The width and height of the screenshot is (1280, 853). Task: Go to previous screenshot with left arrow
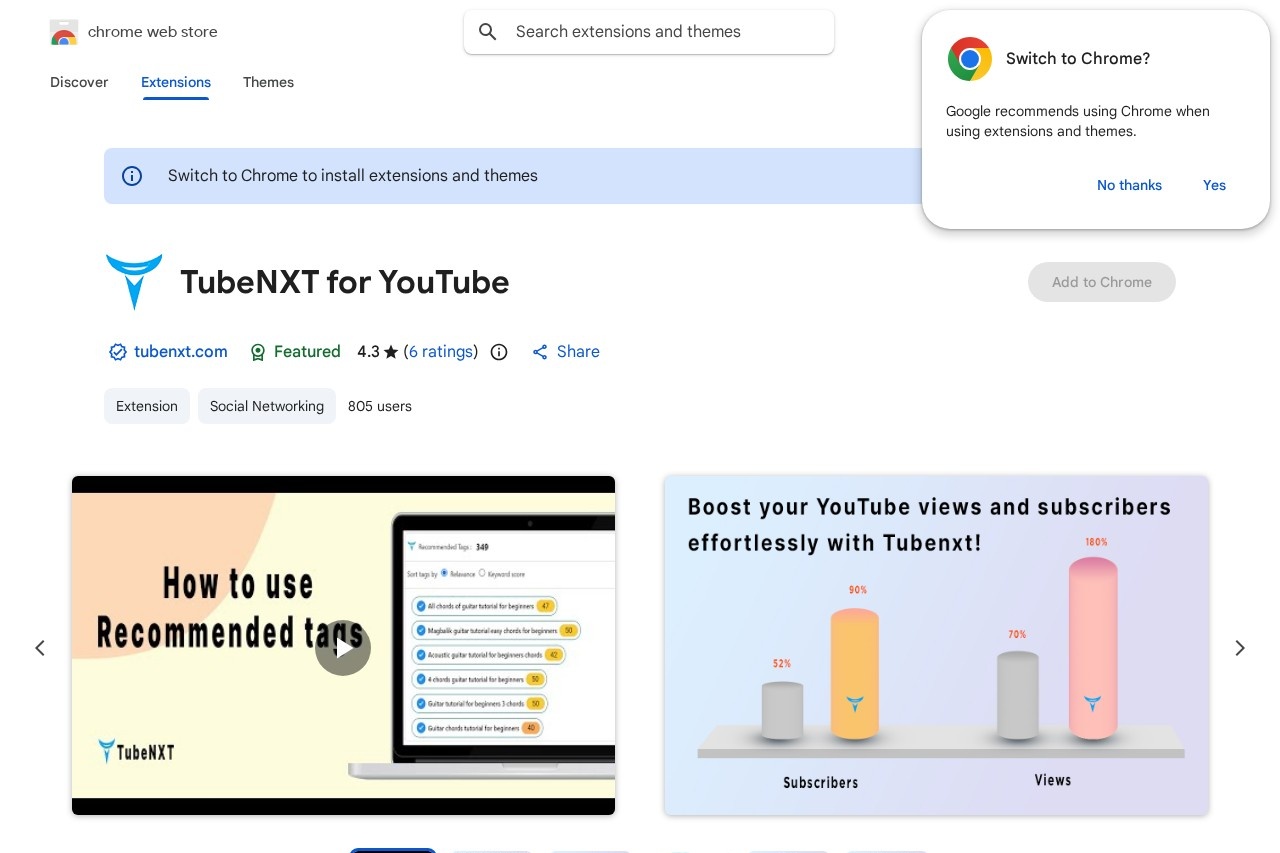point(40,648)
